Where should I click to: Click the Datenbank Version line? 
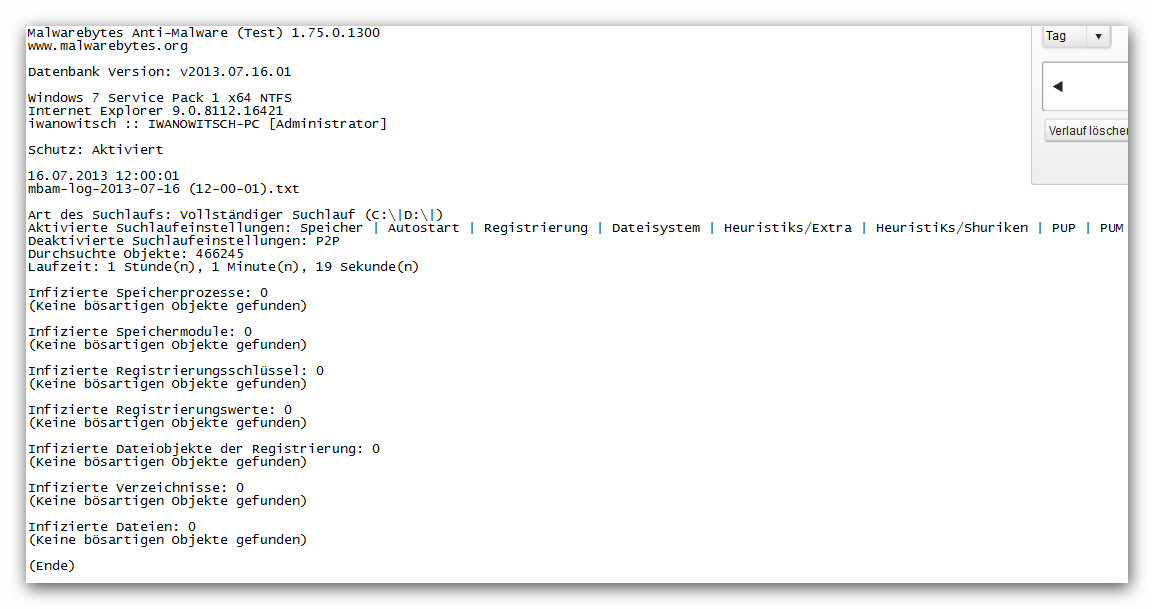160,72
